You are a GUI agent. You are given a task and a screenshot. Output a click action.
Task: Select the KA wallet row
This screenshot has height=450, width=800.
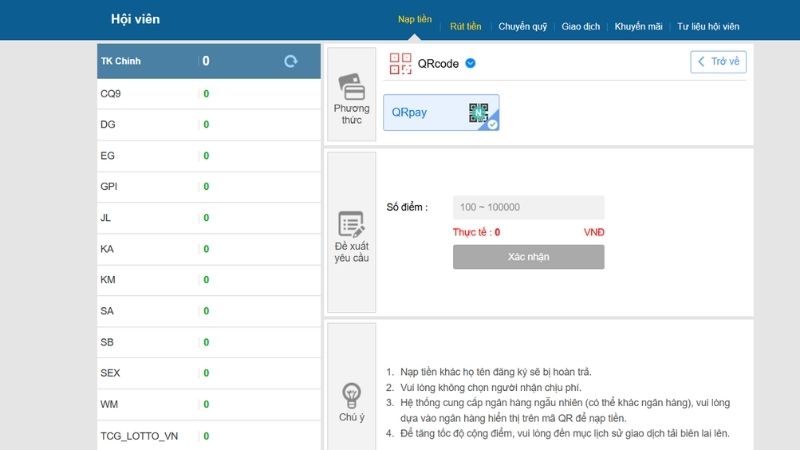pos(209,249)
